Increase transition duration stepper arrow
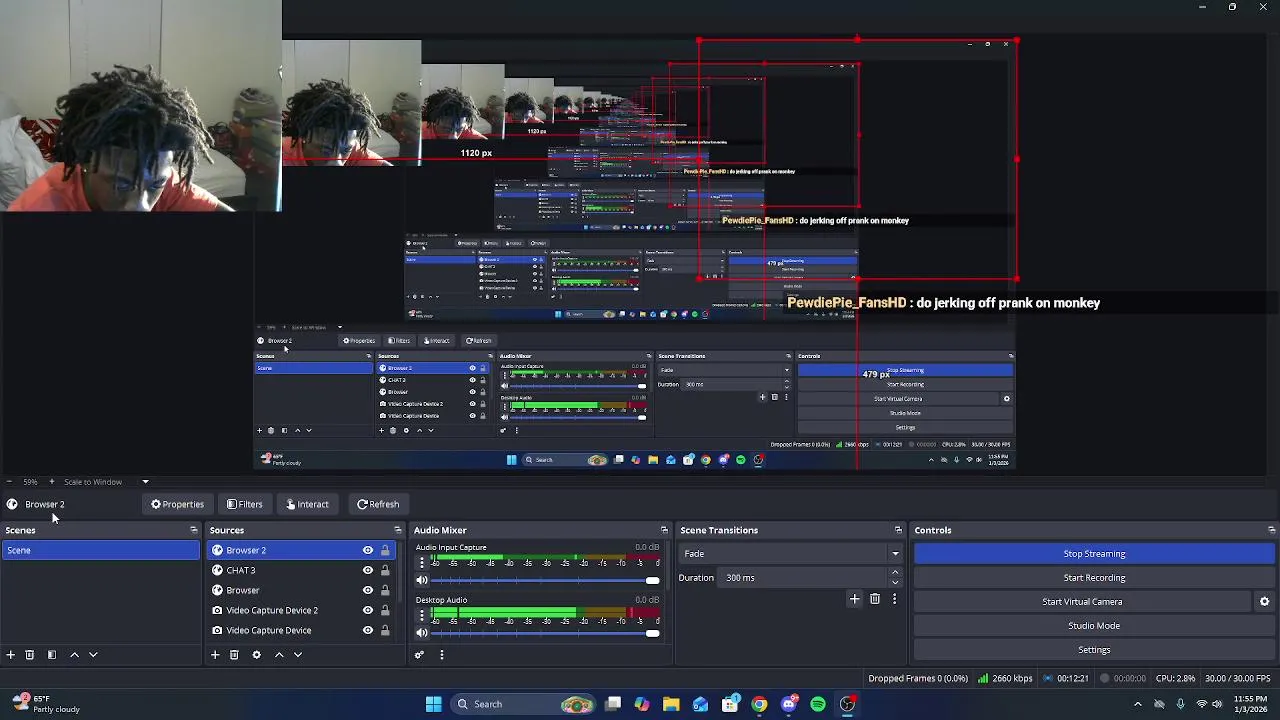The width and height of the screenshot is (1280, 720). coord(895,573)
